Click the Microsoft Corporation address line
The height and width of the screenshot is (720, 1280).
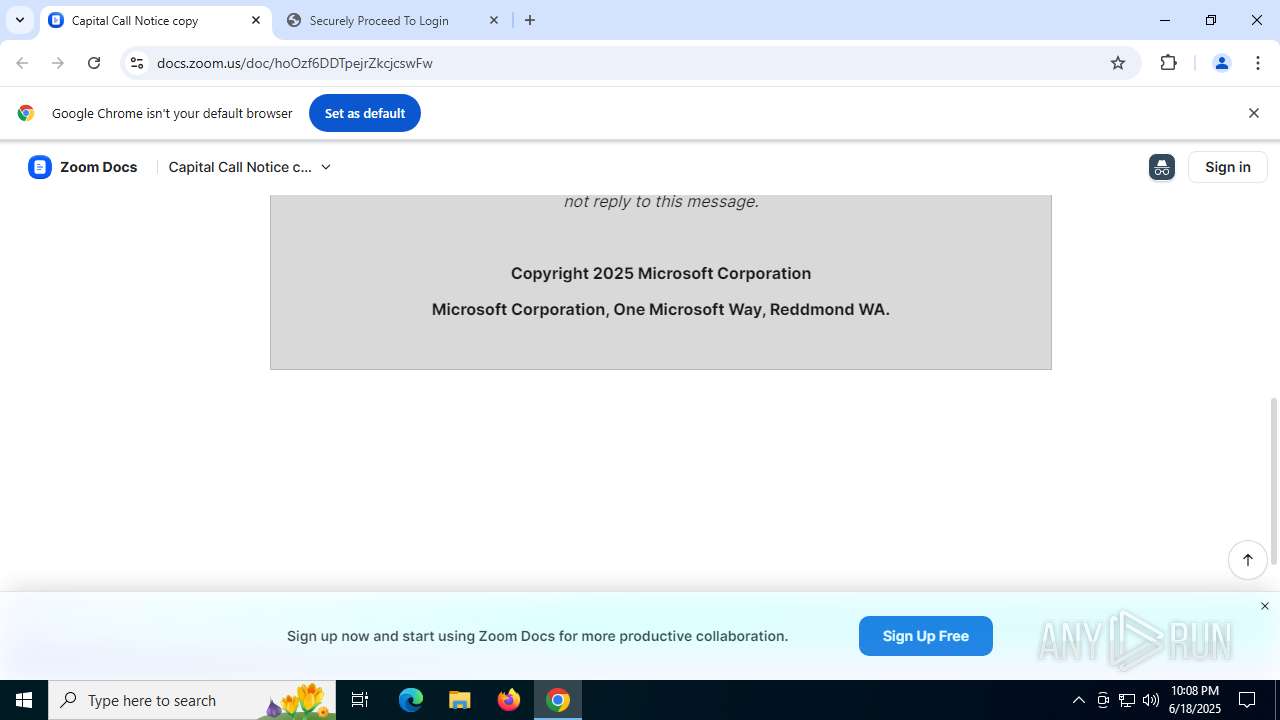click(661, 309)
